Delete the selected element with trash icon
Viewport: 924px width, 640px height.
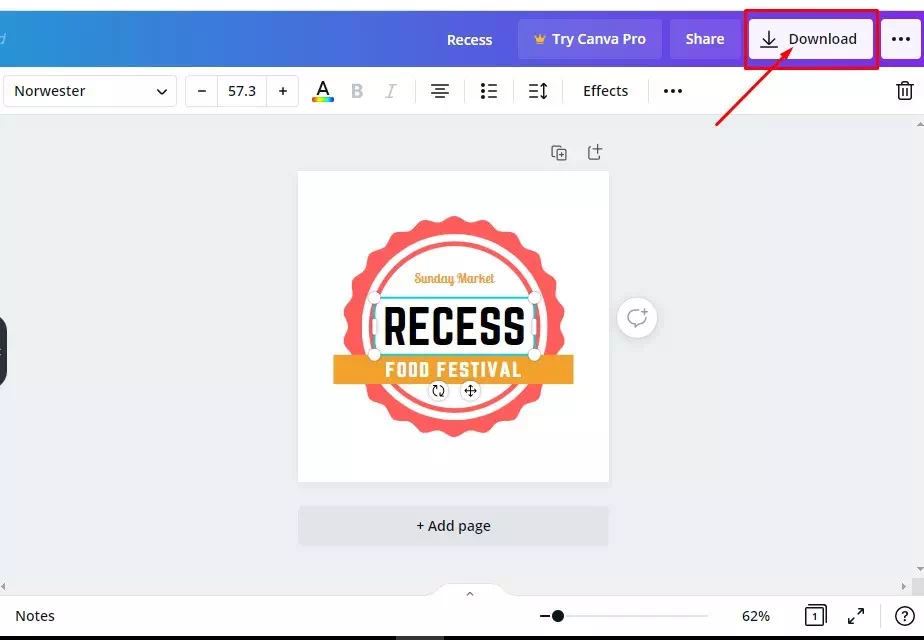(905, 91)
